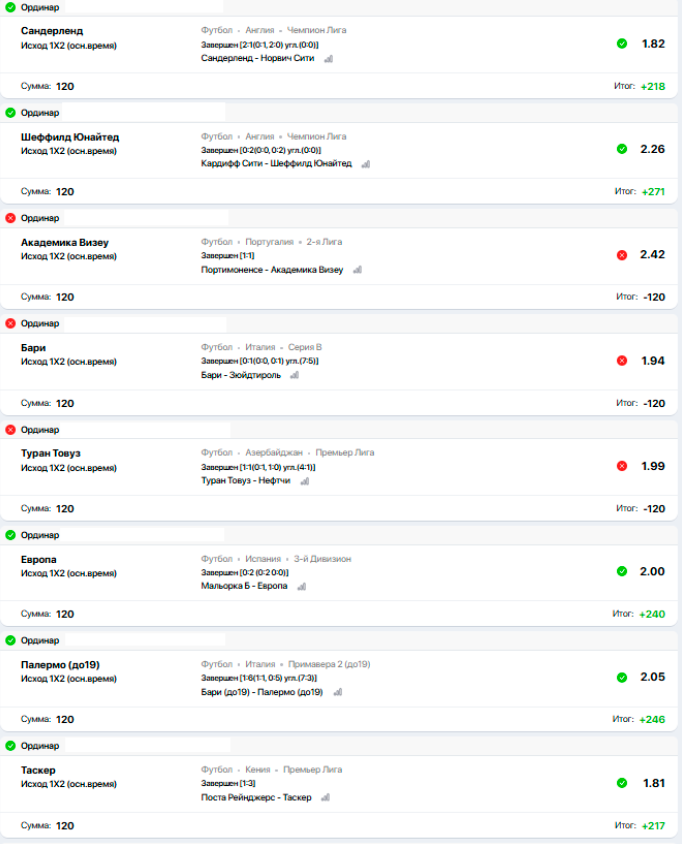Click stats icon next to Поста Рейнджерс - Таскер
682x844 pixels.
point(326,798)
